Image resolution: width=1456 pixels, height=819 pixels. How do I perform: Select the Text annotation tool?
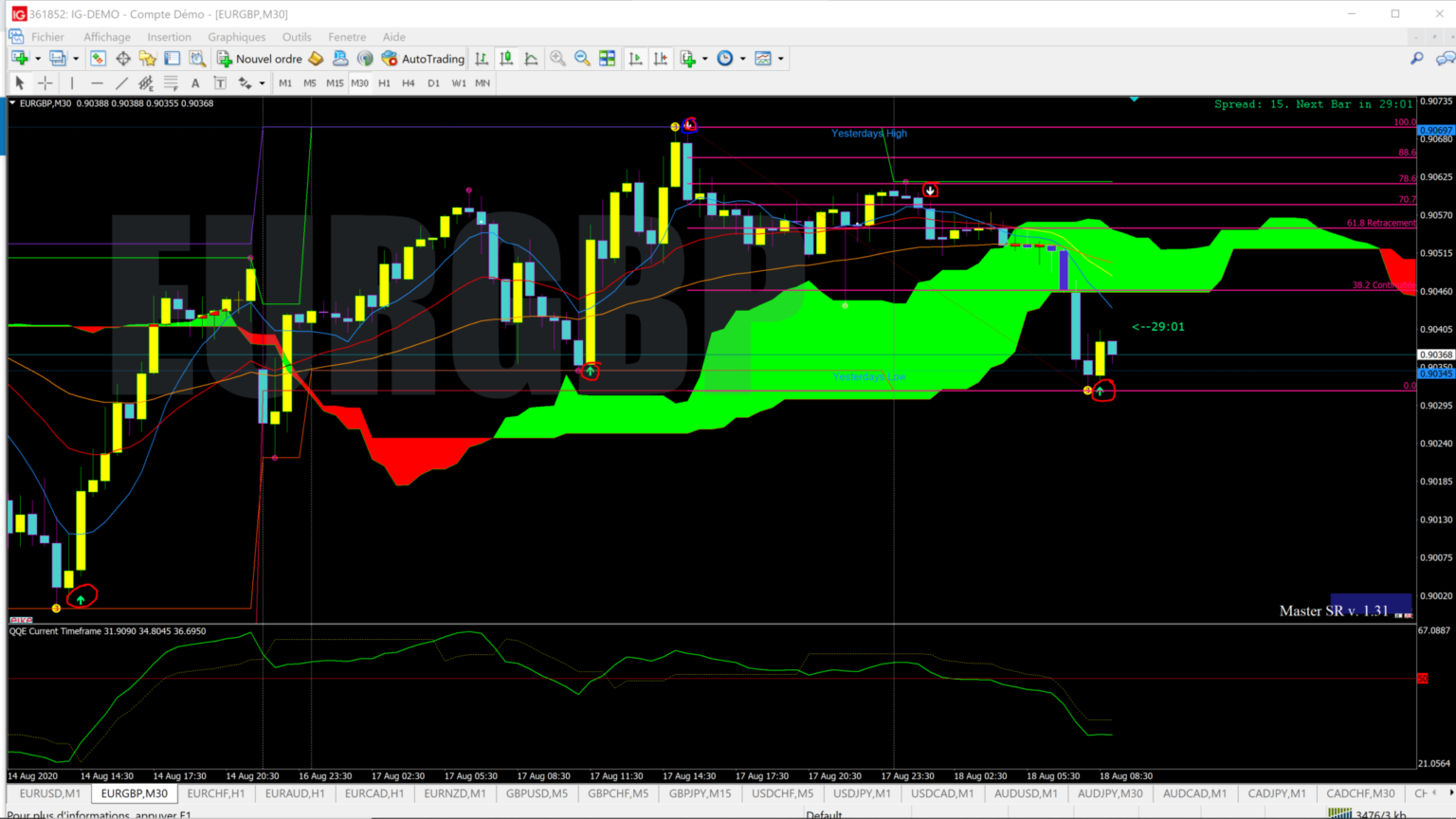pos(195,82)
